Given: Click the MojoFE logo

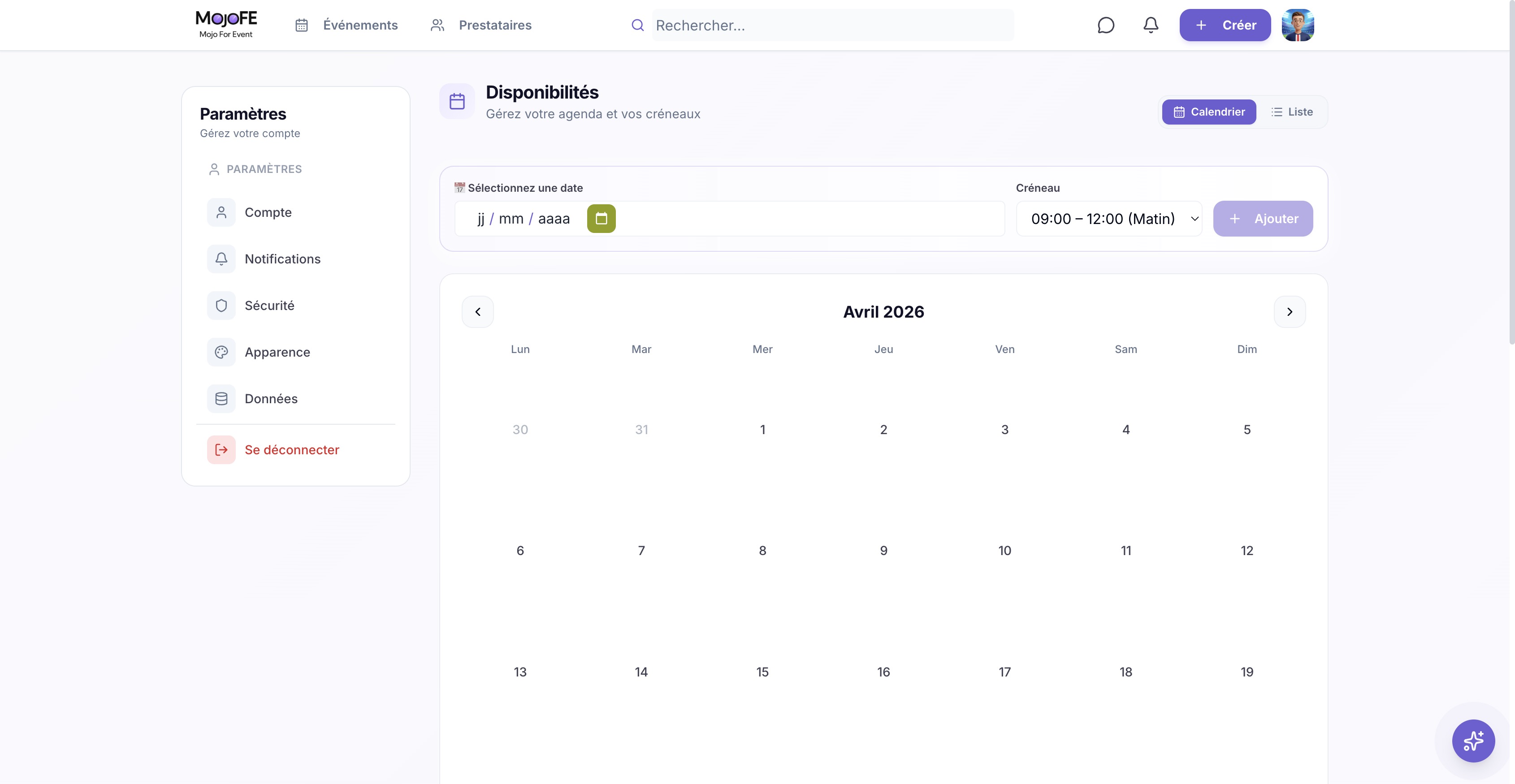Looking at the screenshot, I should [226, 25].
